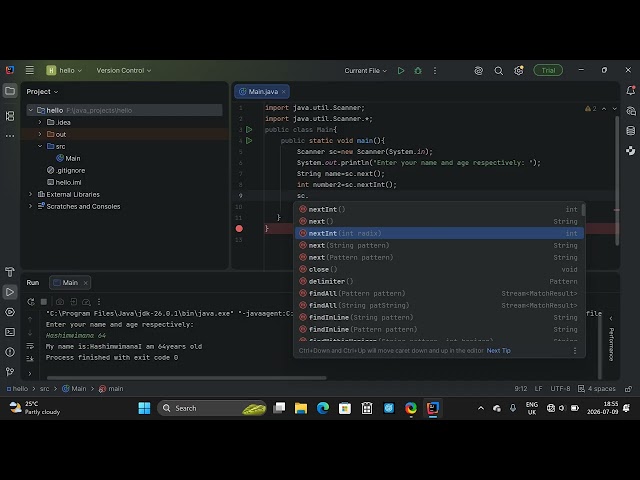The image size is (640, 480).
Task: Open the Git tool window icon
Action: coord(10,371)
